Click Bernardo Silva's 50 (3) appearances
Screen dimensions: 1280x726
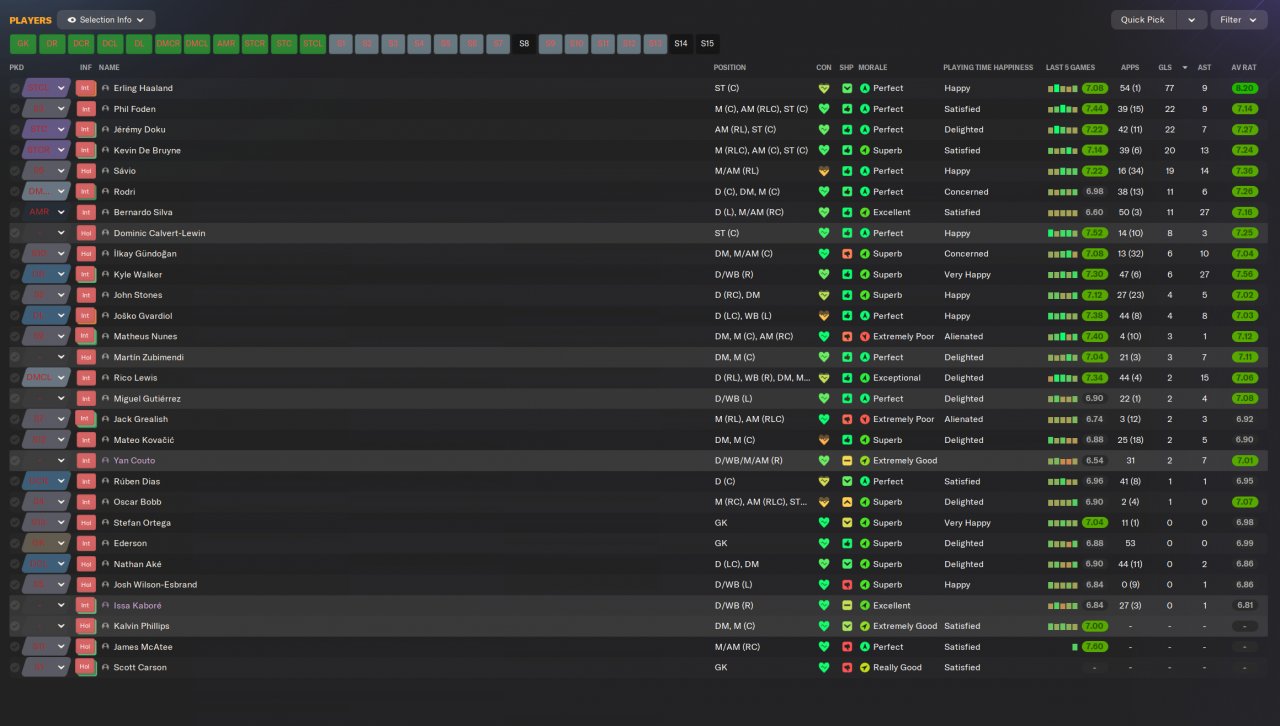tap(1130, 212)
